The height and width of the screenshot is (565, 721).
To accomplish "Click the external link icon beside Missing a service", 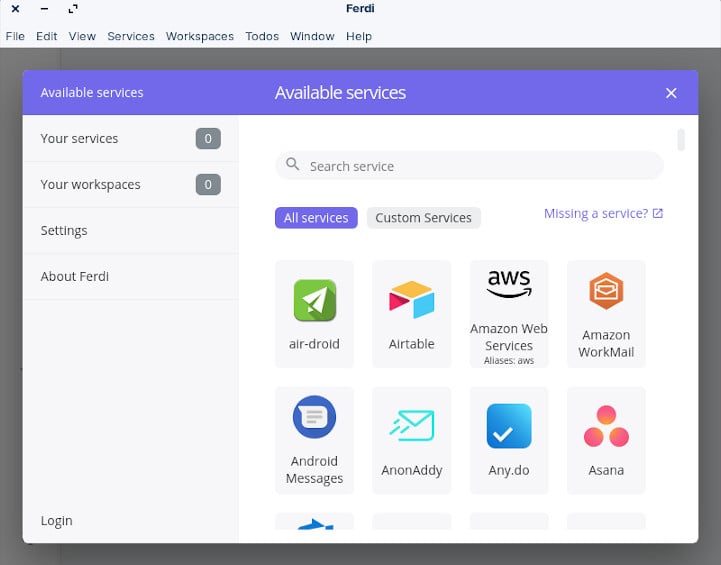I will (x=658, y=213).
